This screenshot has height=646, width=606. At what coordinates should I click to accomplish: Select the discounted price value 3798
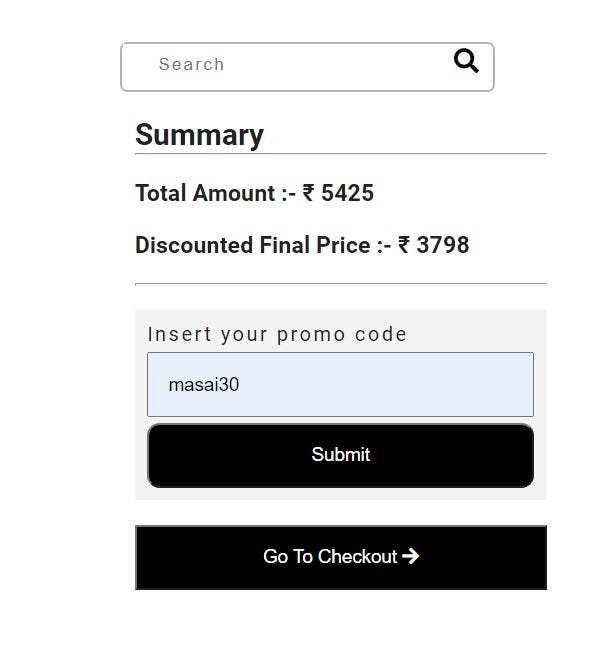coord(442,245)
